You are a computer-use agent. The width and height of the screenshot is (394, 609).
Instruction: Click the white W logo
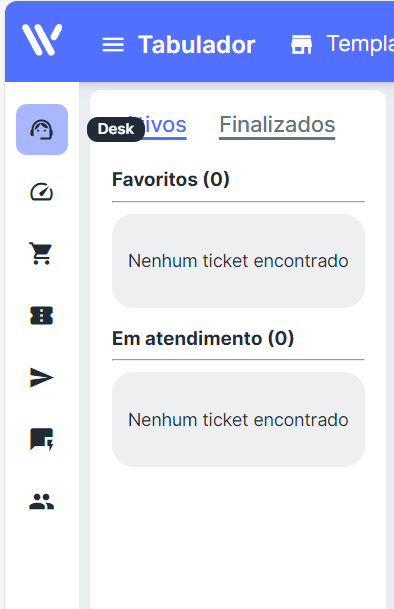point(42,40)
